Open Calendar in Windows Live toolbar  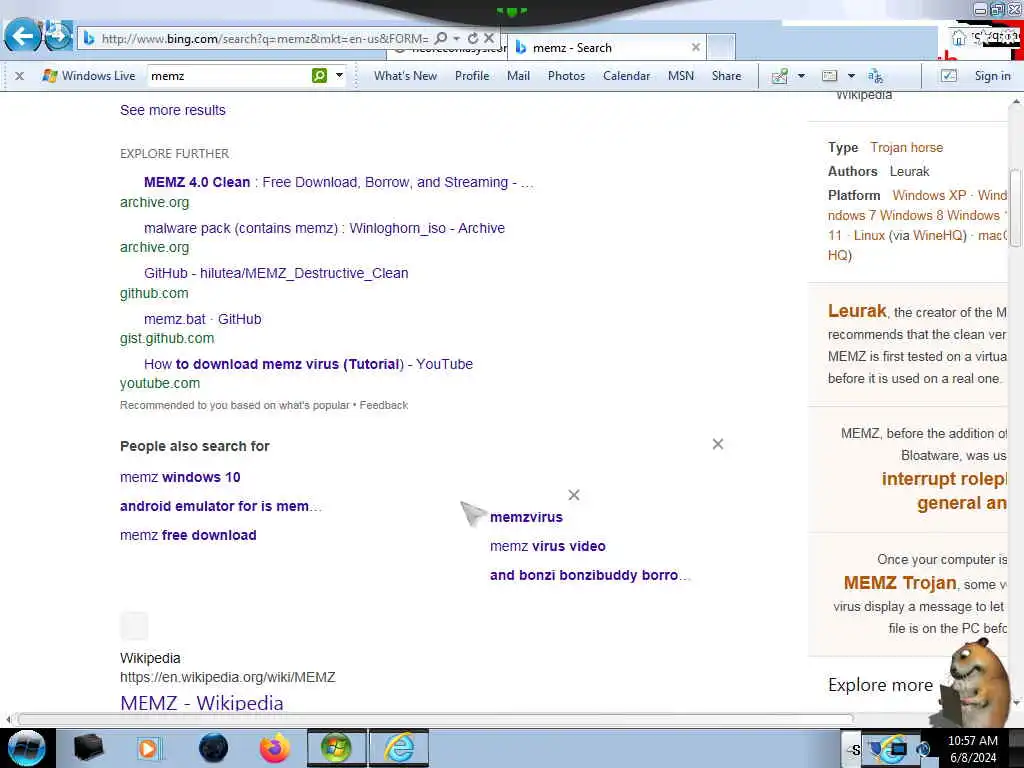[x=626, y=76]
